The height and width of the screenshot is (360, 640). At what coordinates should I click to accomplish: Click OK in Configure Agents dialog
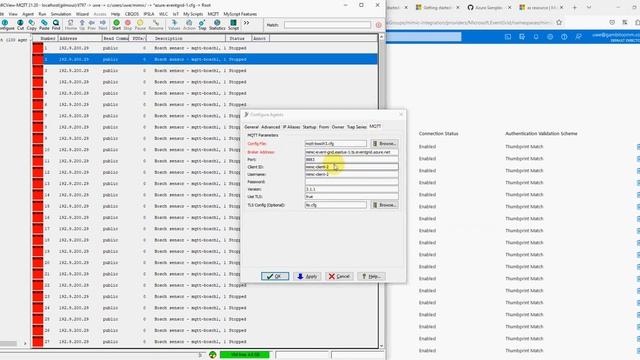tap(275, 276)
